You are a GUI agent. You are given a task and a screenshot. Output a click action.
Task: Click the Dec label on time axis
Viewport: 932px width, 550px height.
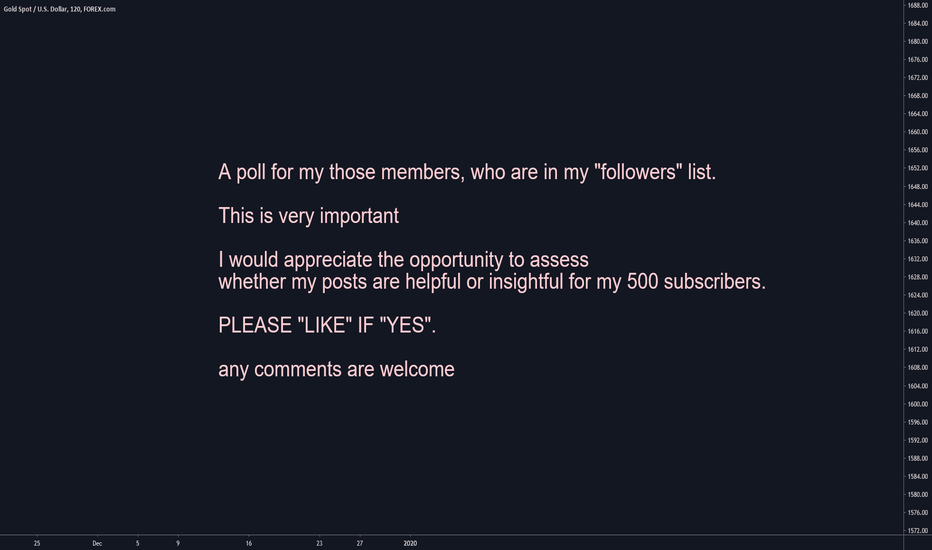(97, 543)
